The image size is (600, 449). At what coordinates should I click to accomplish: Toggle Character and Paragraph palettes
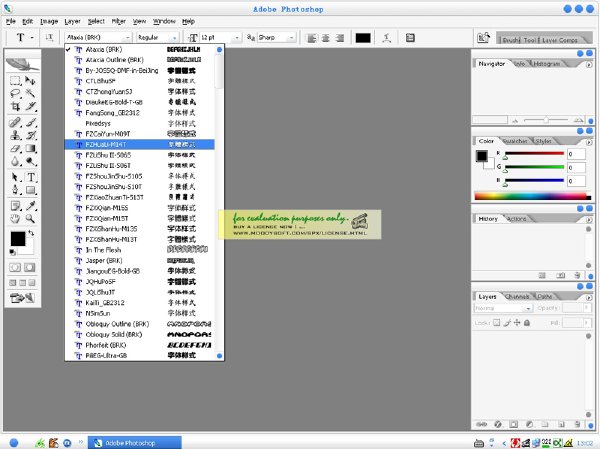pyautogui.click(x=410, y=38)
